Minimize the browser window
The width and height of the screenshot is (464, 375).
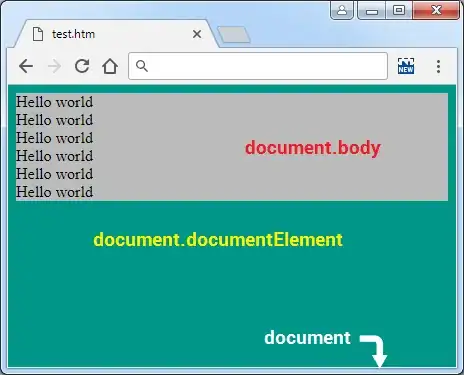coord(372,10)
